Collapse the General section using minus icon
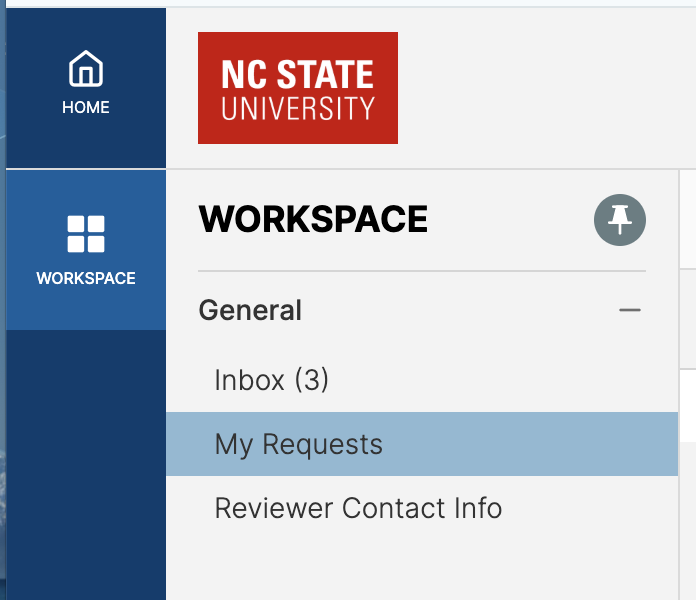 click(629, 310)
